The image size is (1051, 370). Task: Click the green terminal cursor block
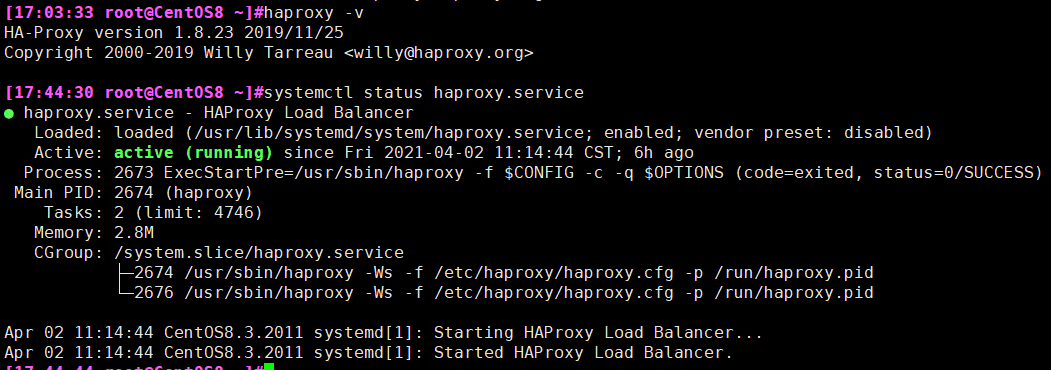(269, 366)
